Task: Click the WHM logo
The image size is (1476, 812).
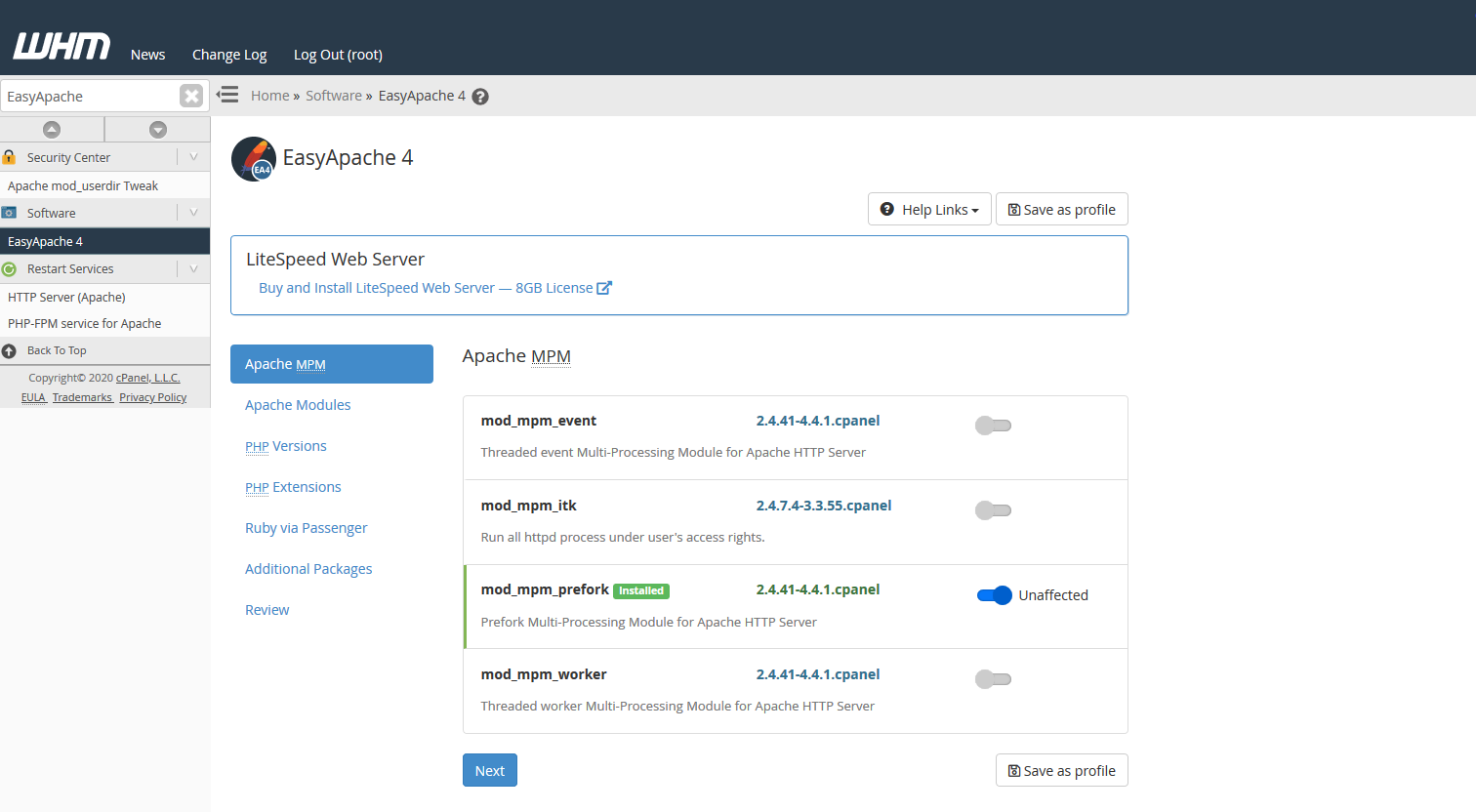Action: point(61,46)
